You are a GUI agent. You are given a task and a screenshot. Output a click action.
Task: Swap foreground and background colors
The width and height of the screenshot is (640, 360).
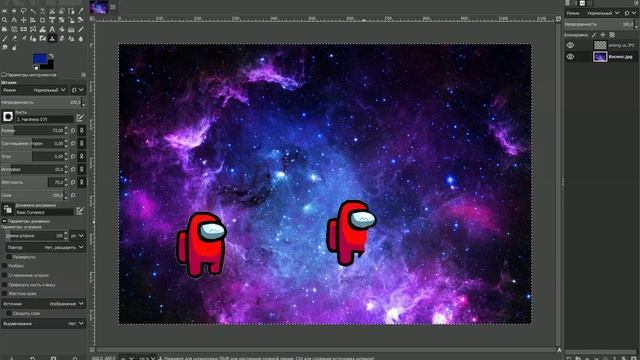tap(51, 56)
